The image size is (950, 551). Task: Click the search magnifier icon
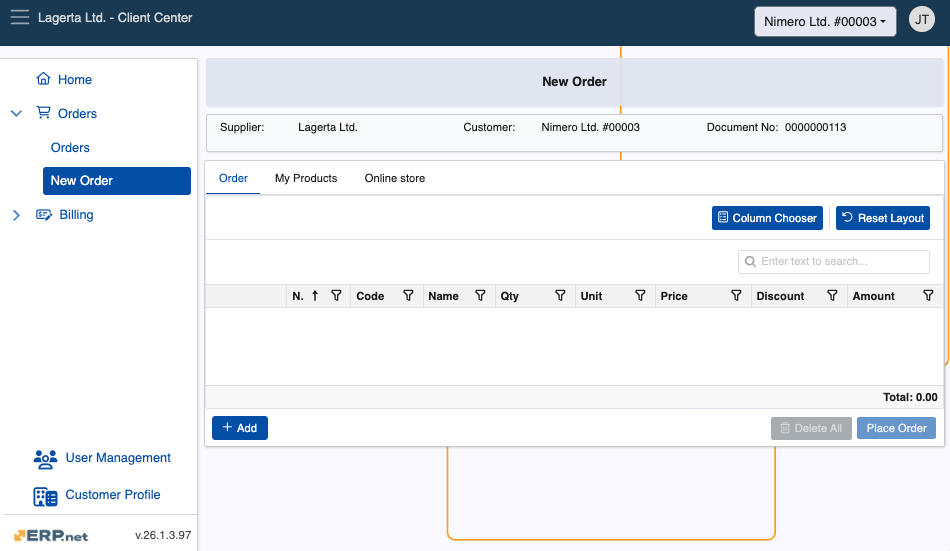750,261
